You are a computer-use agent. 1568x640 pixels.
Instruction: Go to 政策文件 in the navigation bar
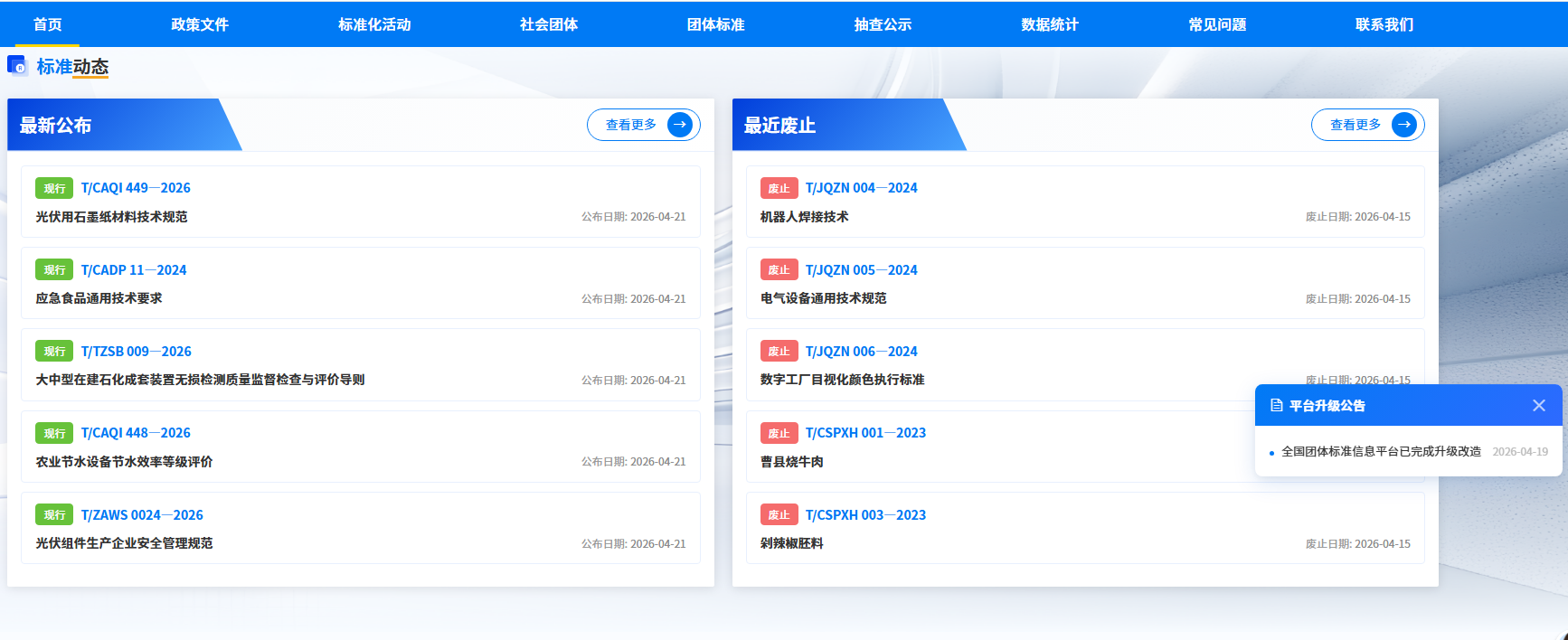pos(200,24)
